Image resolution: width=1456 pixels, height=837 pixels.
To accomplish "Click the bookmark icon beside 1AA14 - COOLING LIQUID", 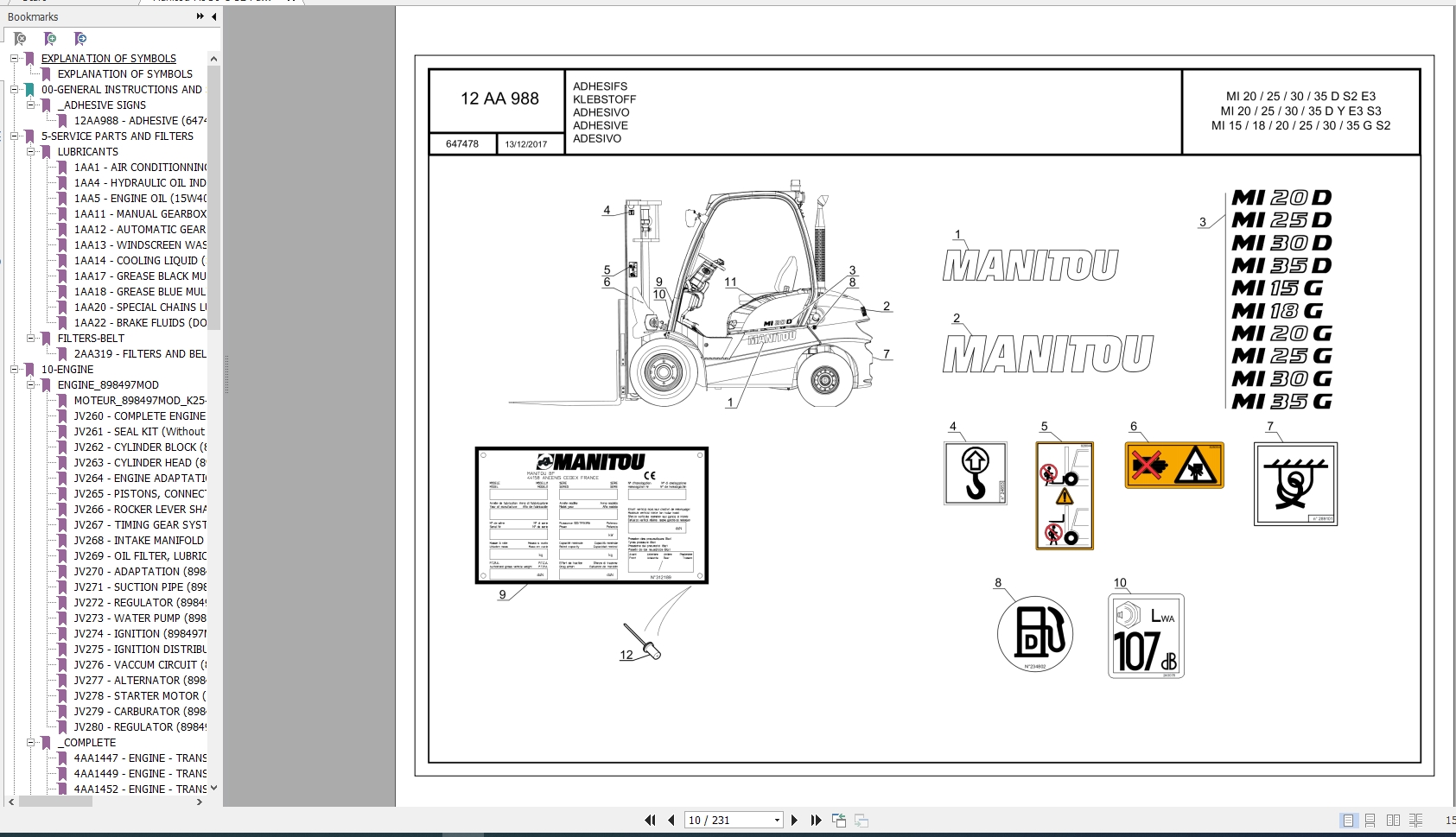I will coord(62,261).
